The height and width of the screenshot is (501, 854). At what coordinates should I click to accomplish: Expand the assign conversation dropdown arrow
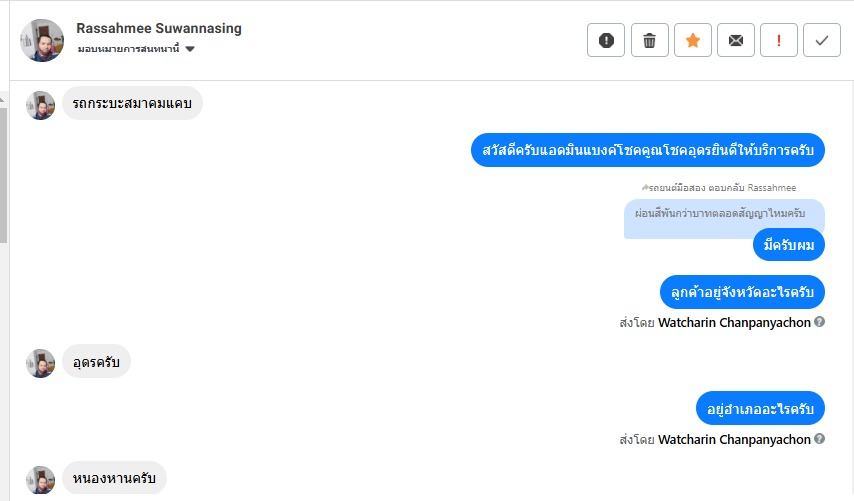190,49
